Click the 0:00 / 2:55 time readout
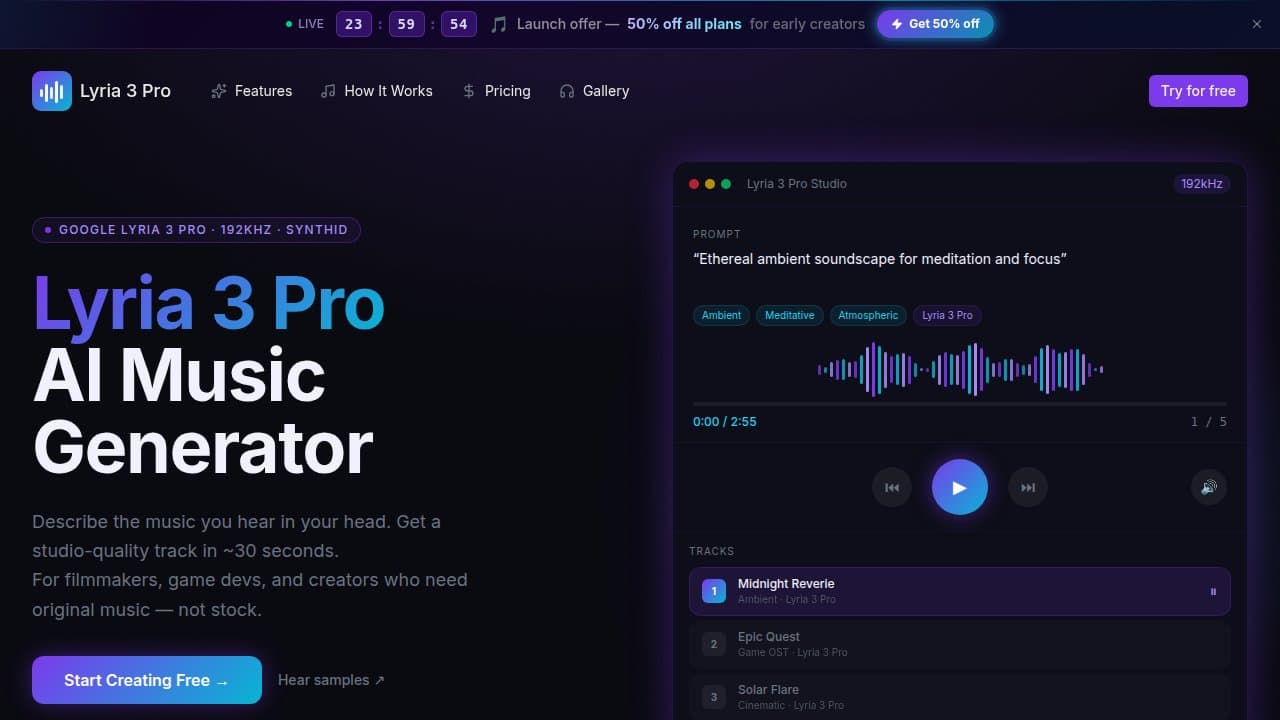 coord(725,422)
